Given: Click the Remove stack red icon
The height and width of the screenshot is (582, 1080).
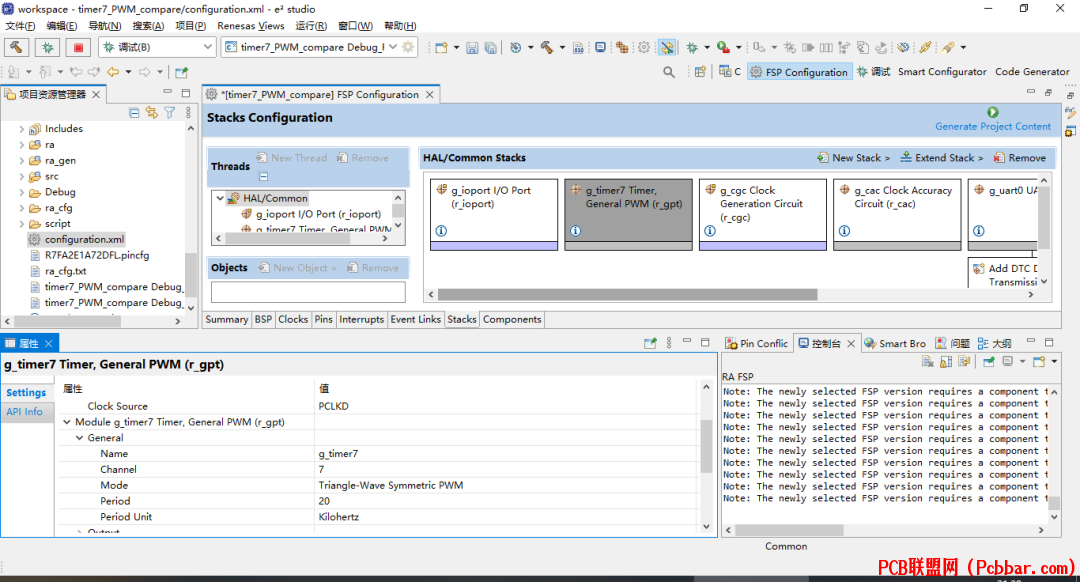Looking at the screenshot, I should [999, 158].
